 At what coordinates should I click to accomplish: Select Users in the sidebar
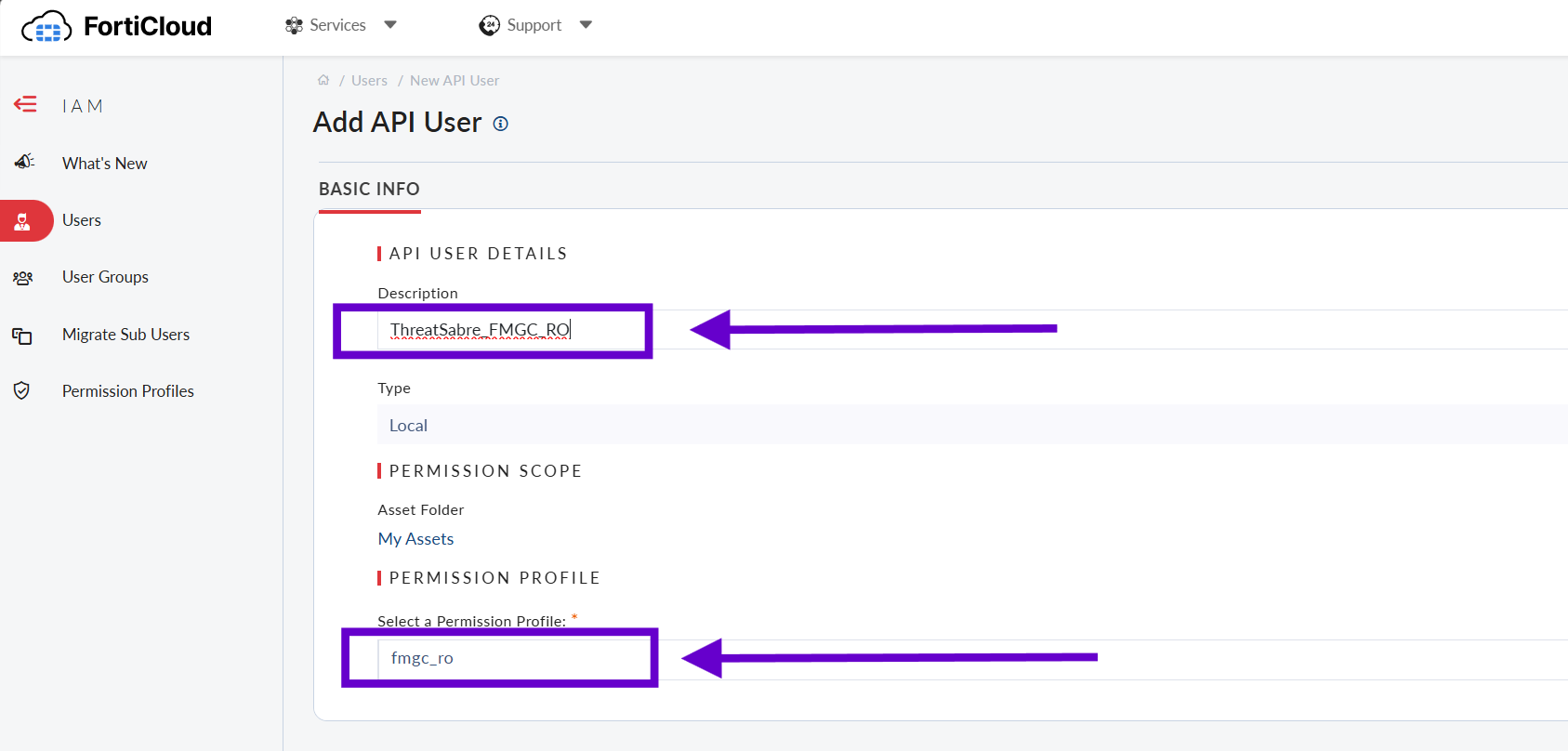coord(82,220)
